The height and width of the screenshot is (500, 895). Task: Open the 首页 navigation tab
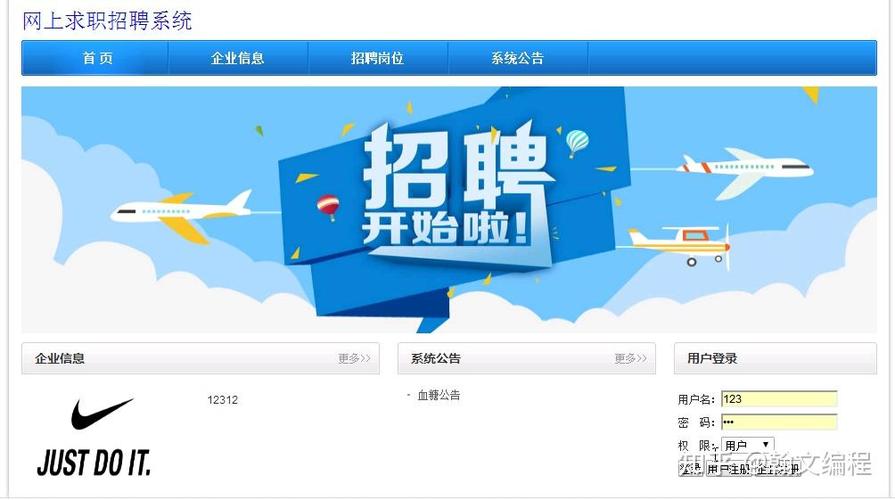click(97, 58)
